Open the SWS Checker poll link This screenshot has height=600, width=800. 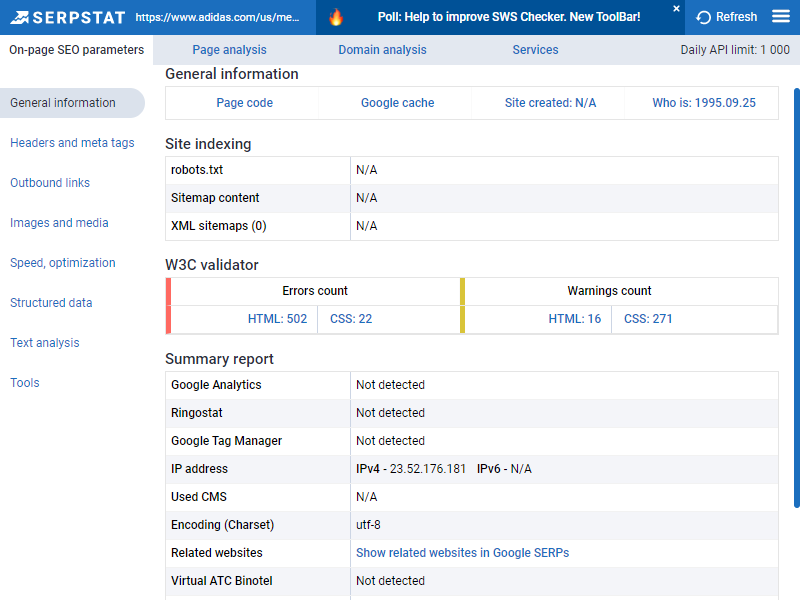(509, 17)
